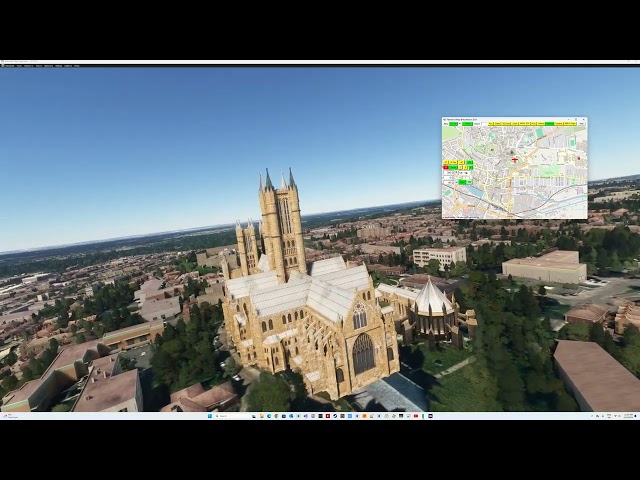Open the Windows Start menu
The width and height of the screenshot is (640, 480).
pos(209,415)
